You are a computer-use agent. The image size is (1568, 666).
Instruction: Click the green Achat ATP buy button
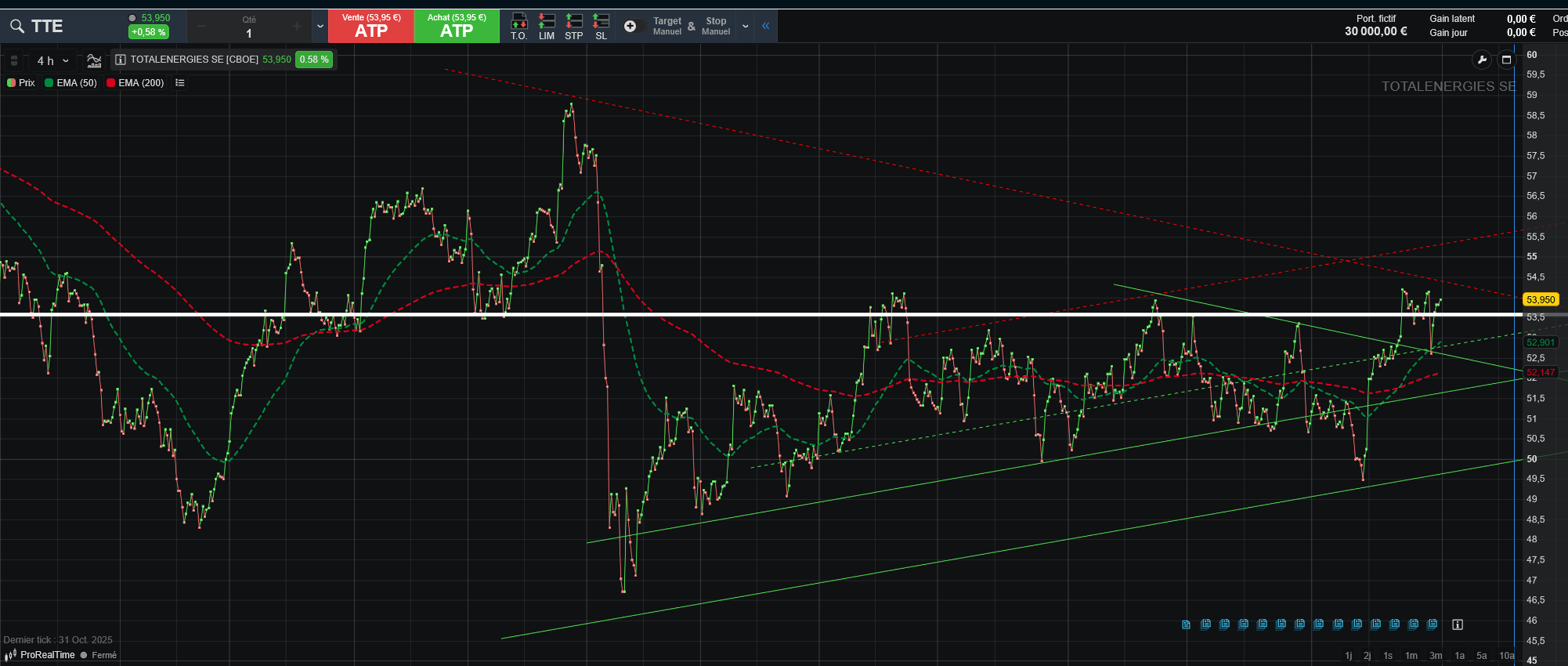(x=457, y=27)
